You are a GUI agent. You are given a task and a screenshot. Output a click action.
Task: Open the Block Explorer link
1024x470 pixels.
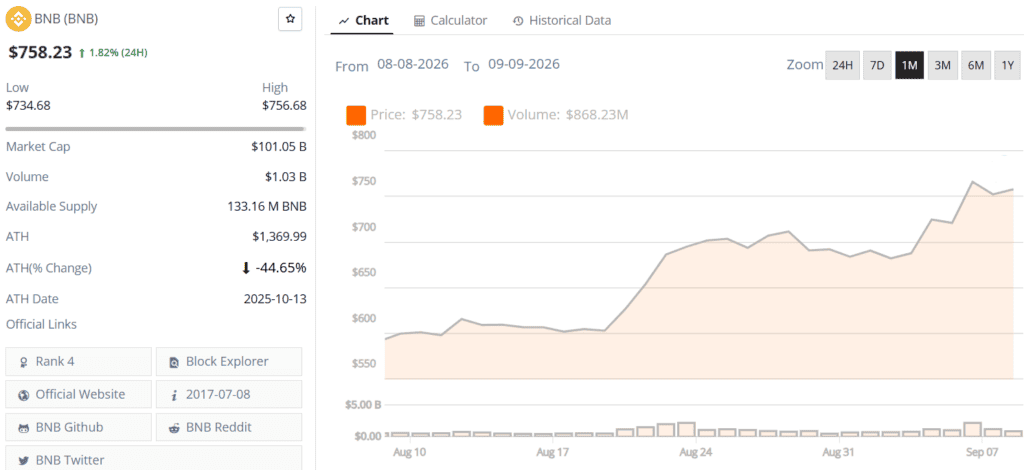[229, 361]
